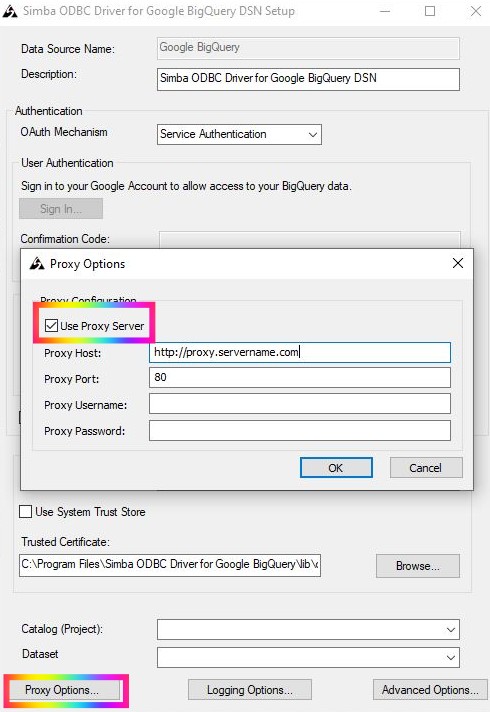Viewport: 490px width, 712px height.
Task: Click the "Description:" label
Action: [49, 74]
